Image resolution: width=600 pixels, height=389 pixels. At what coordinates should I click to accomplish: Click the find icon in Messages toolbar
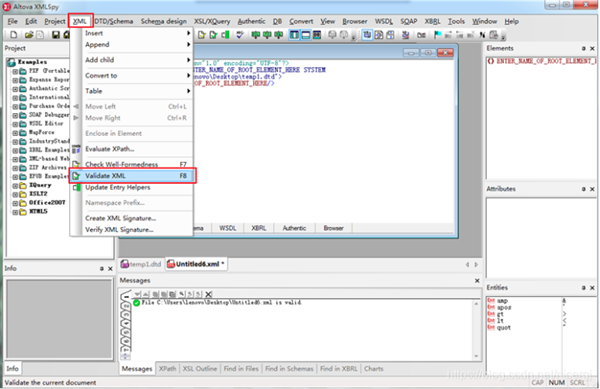click(x=182, y=294)
